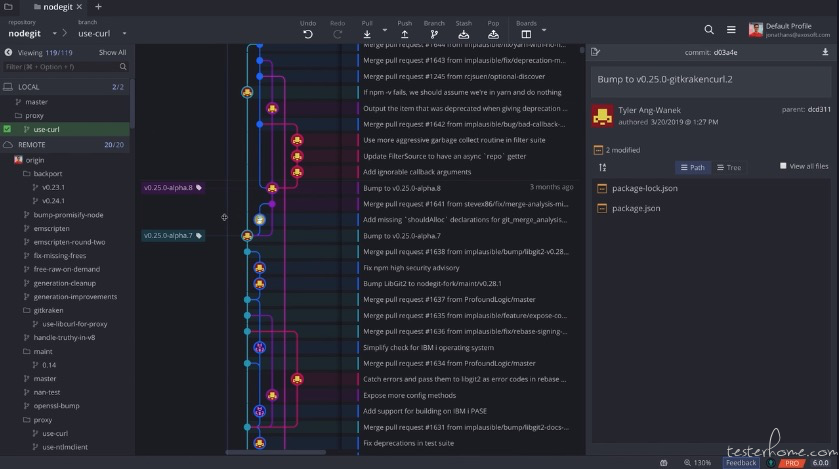The height and width of the screenshot is (469, 839).
Task: Click the zoom 130% indicator
Action: click(698, 463)
